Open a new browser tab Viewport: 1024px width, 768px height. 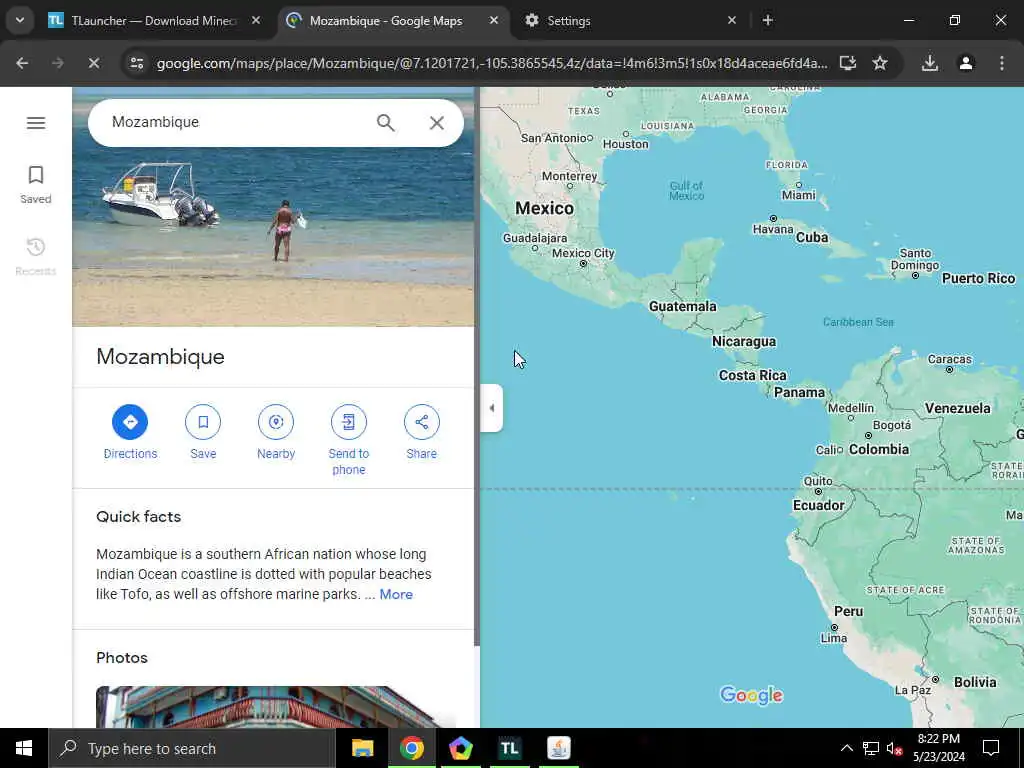(x=768, y=21)
